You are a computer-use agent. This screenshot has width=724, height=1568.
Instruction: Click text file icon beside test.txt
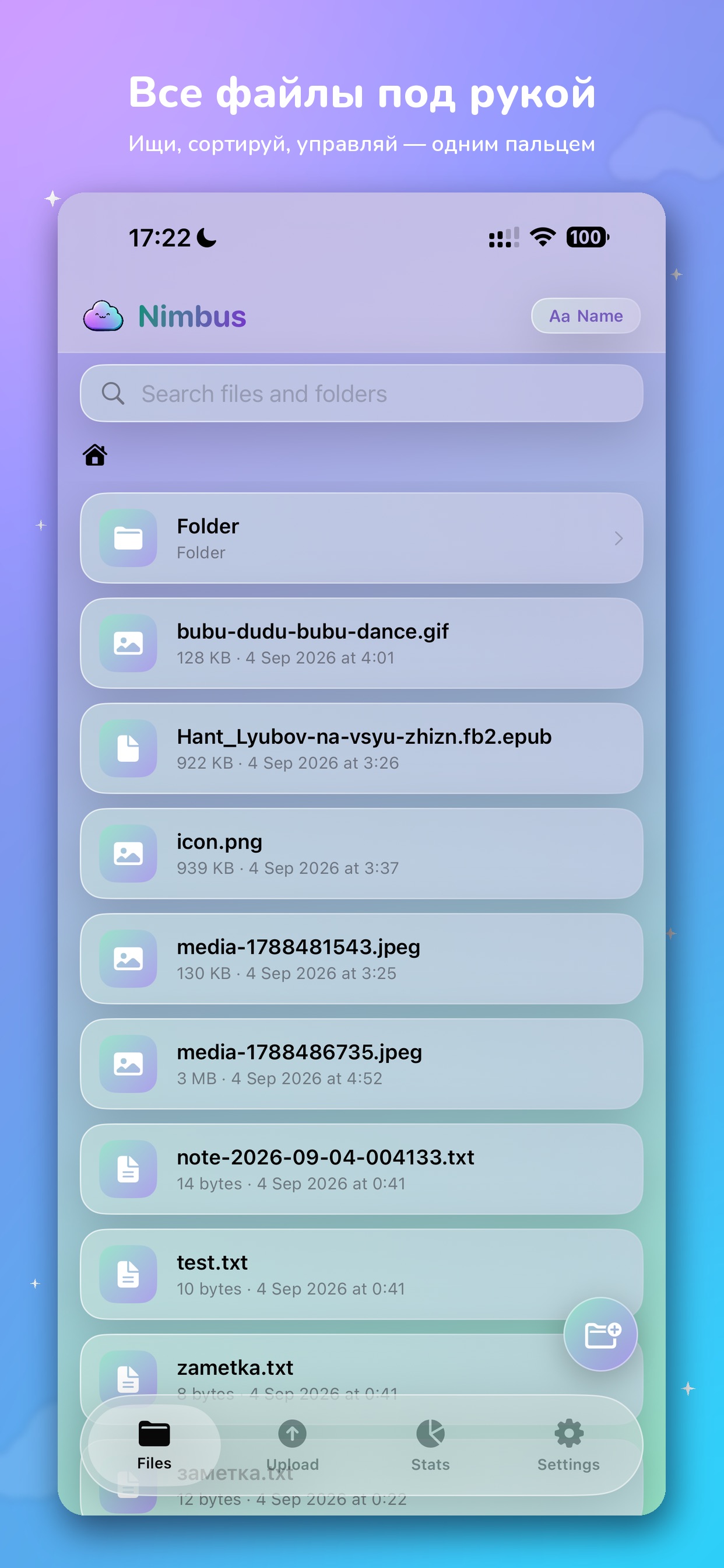point(128,1275)
